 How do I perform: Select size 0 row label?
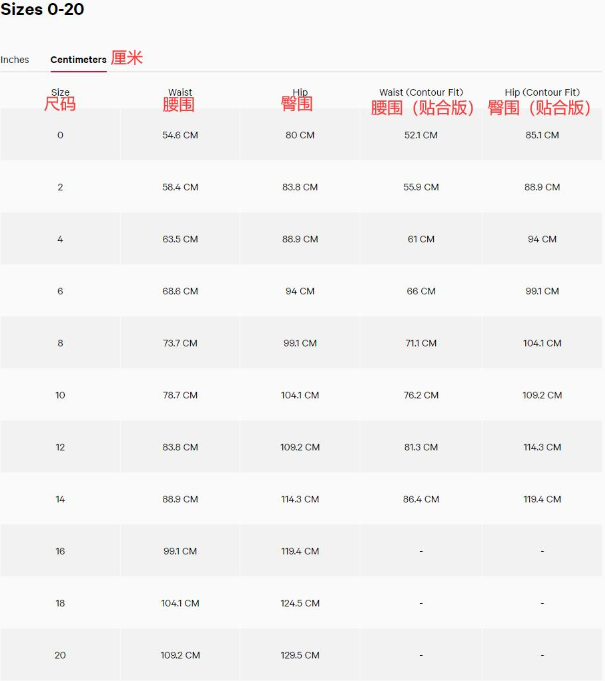click(x=60, y=135)
